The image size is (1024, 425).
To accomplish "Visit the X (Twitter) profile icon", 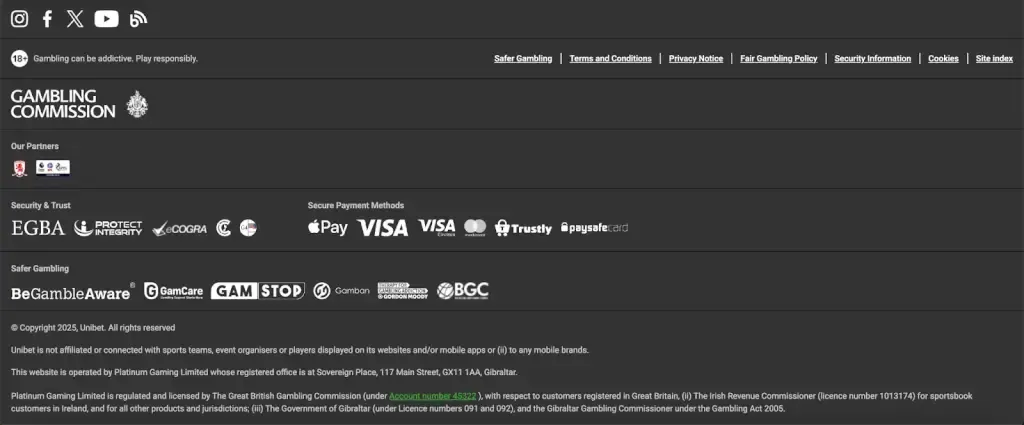I will point(75,19).
